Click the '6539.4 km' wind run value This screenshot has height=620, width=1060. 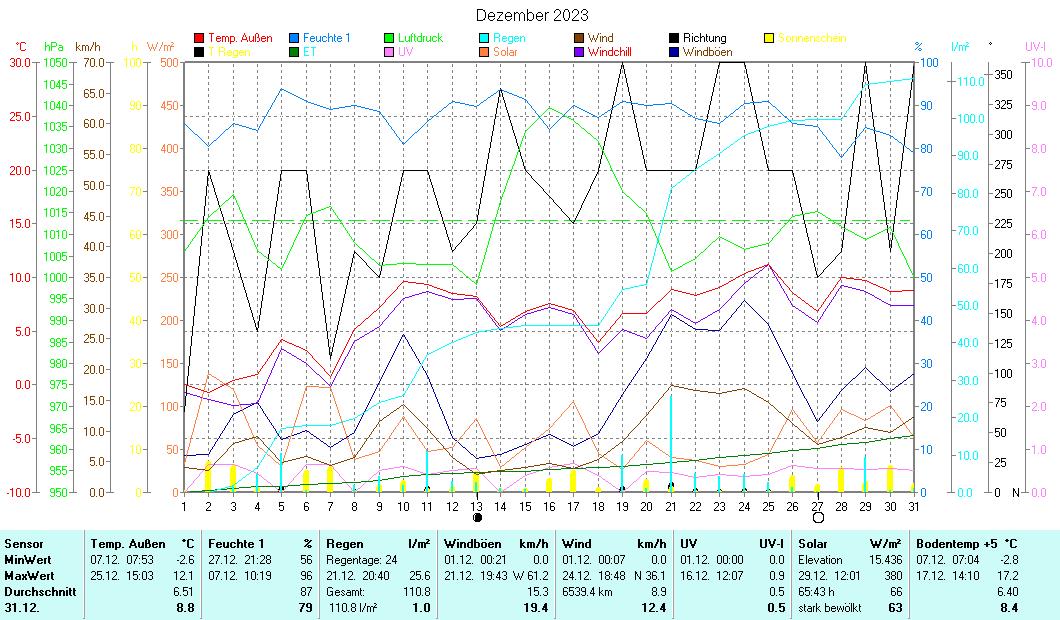pos(588,592)
